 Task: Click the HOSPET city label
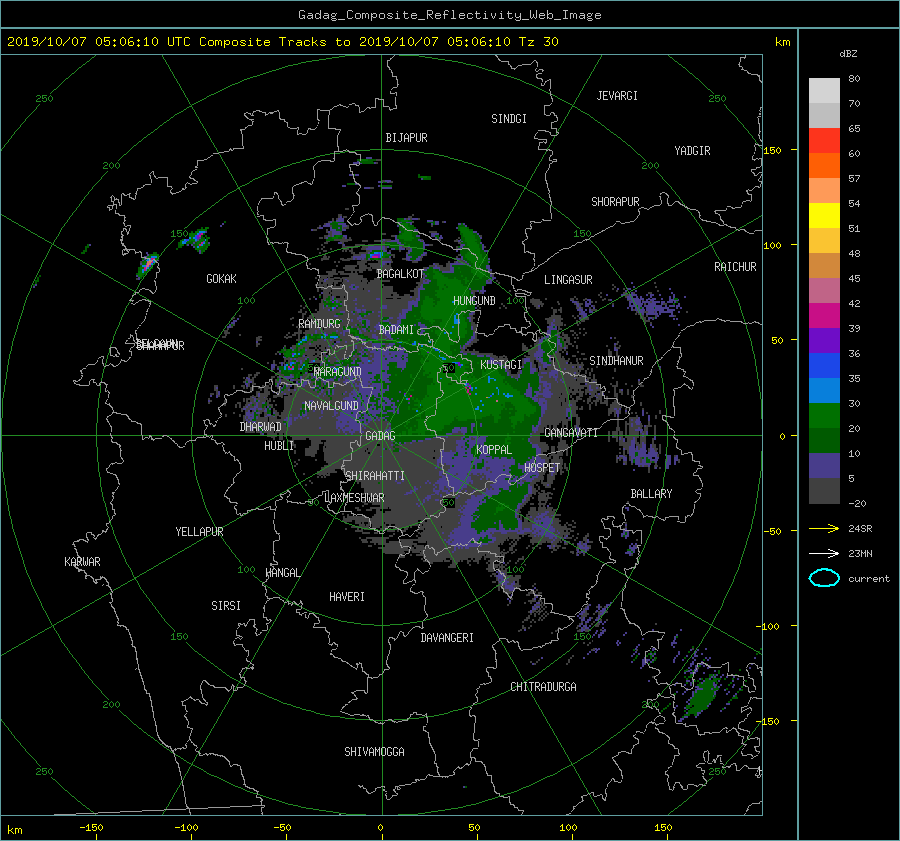point(542,468)
